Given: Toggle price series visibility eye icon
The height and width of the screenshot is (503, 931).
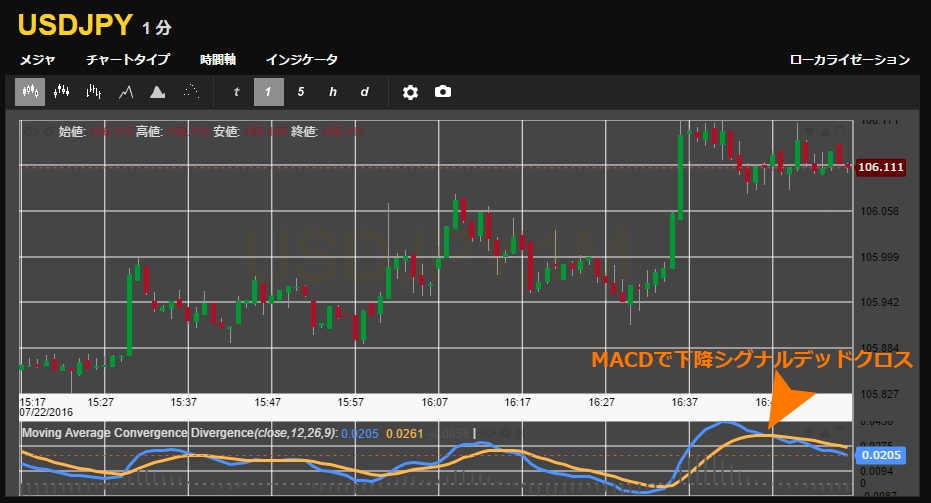Looking at the screenshot, I should (31, 132).
